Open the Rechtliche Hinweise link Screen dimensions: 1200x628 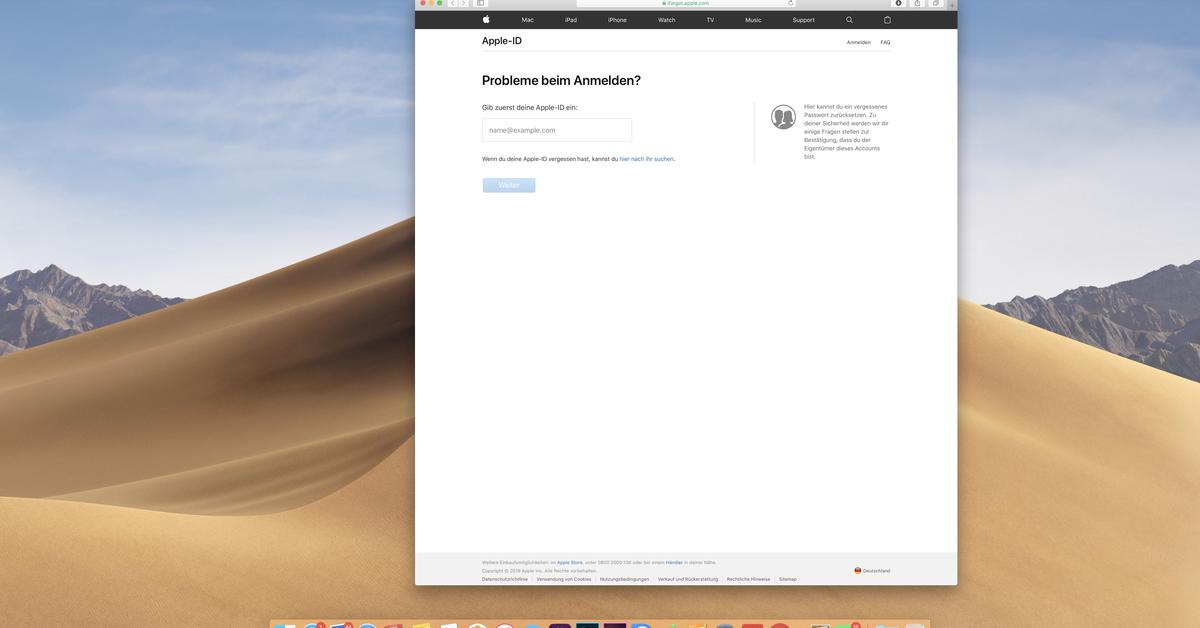tap(749, 579)
